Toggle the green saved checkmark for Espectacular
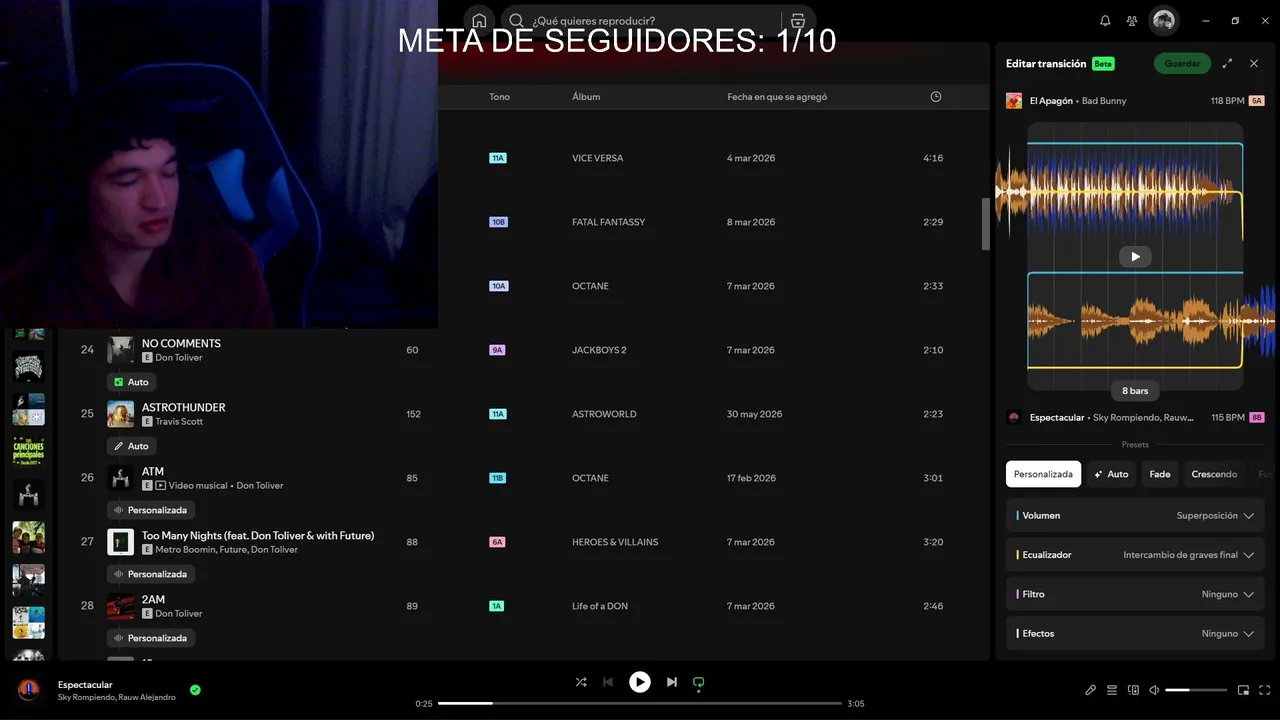1280x720 pixels. tap(195, 690)
